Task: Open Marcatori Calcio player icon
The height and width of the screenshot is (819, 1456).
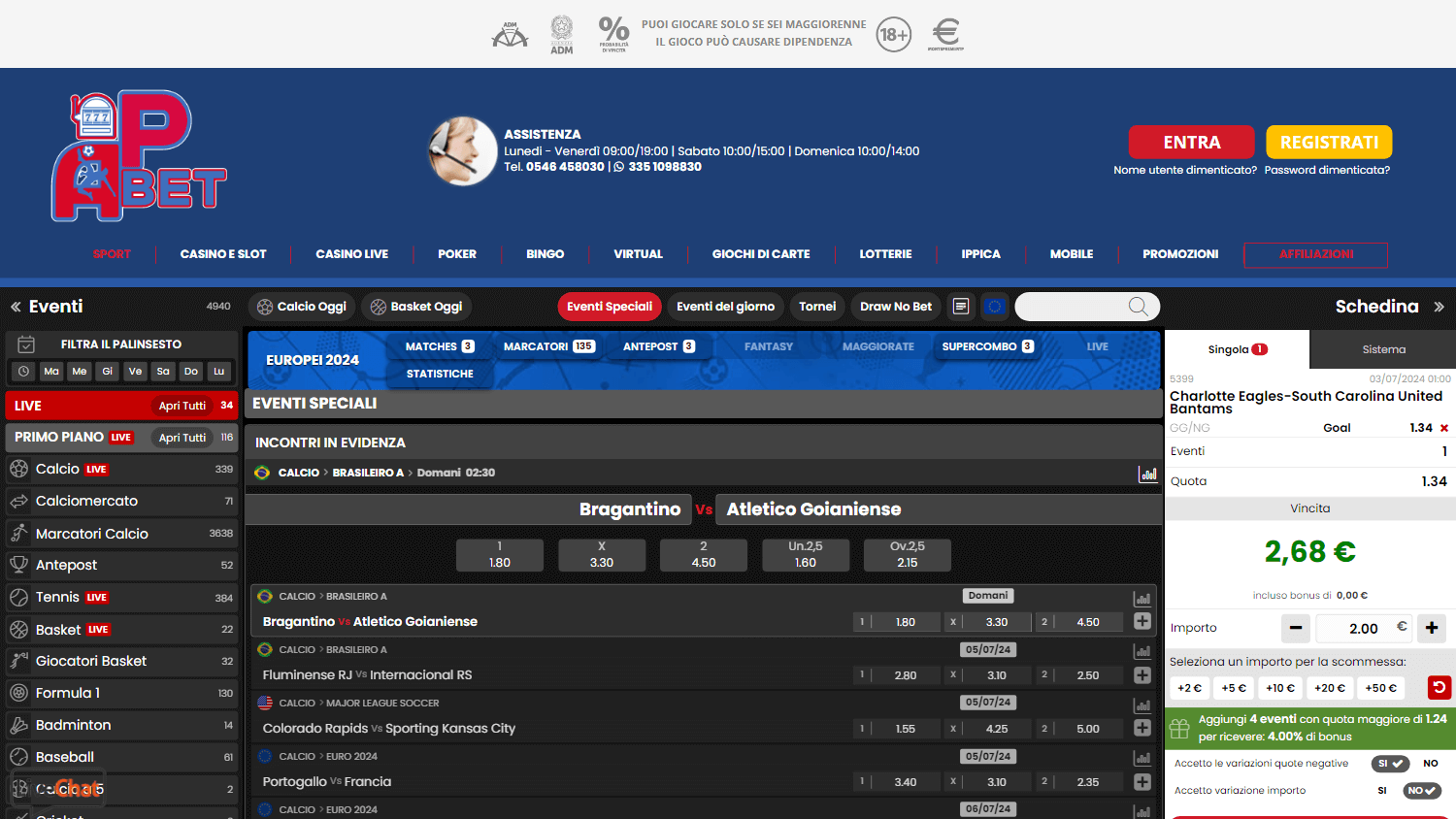Action: pyautogui.click(x=18, y=533)
